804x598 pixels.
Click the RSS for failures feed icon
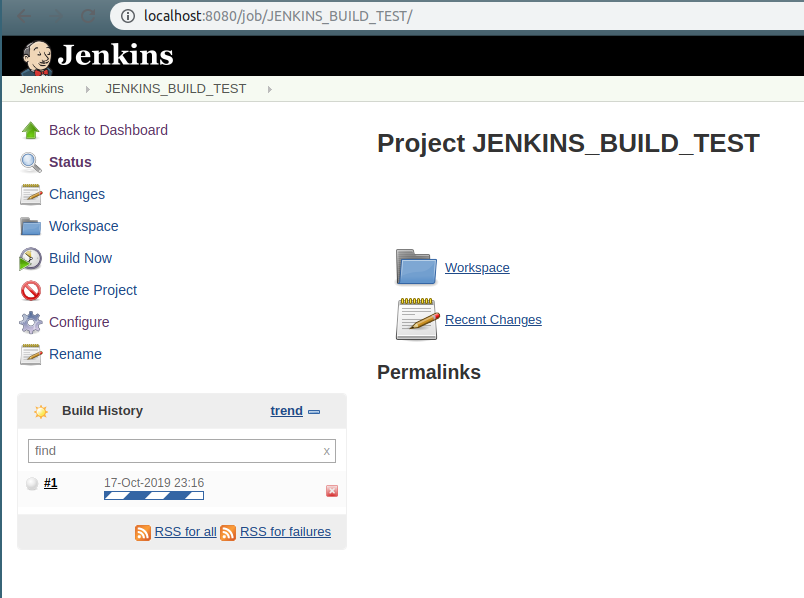click(x=228, y=533)
